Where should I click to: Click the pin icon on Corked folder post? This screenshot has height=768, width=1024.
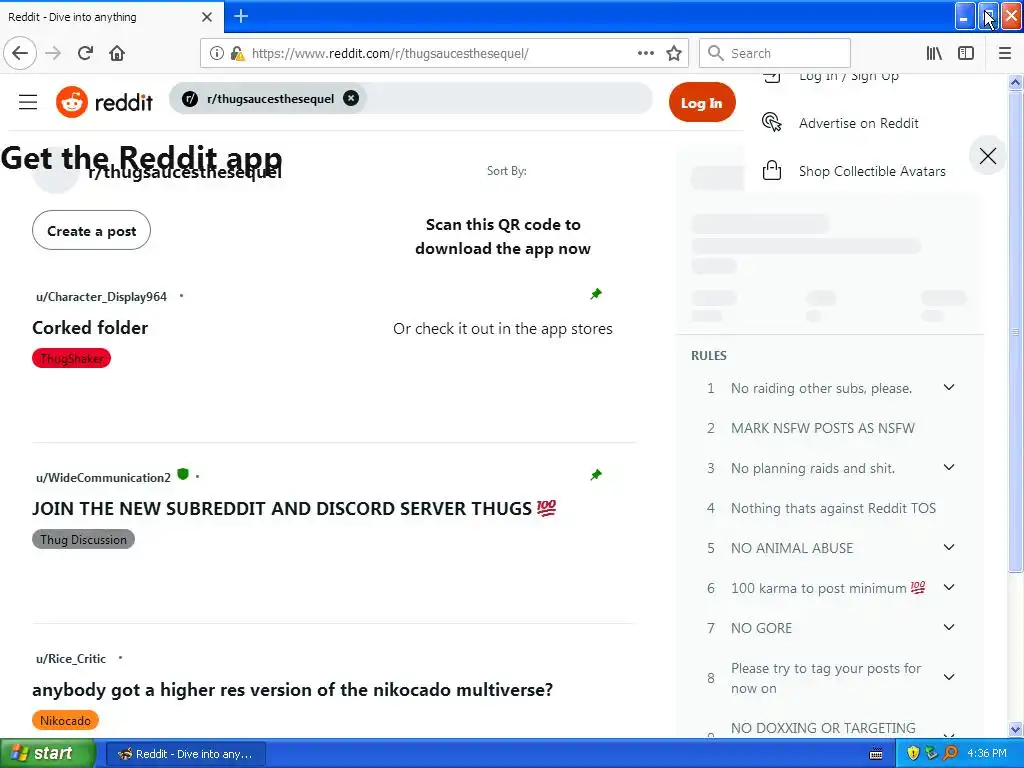pyautogui.click(x=596, y=294)
